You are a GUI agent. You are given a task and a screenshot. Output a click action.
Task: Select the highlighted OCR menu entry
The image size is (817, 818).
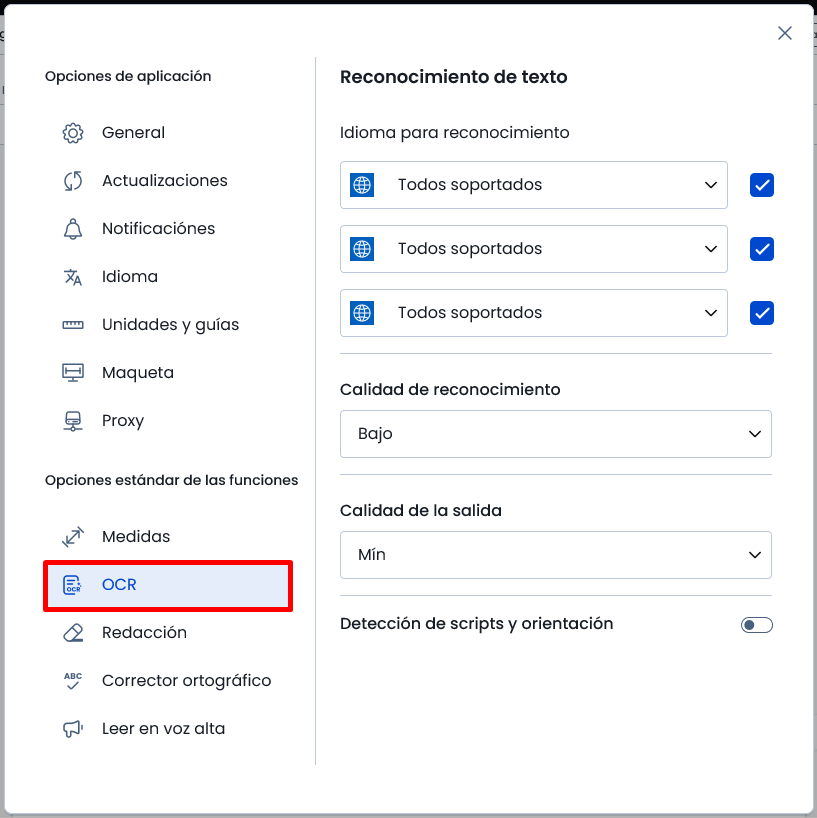[x=168, y=585]
